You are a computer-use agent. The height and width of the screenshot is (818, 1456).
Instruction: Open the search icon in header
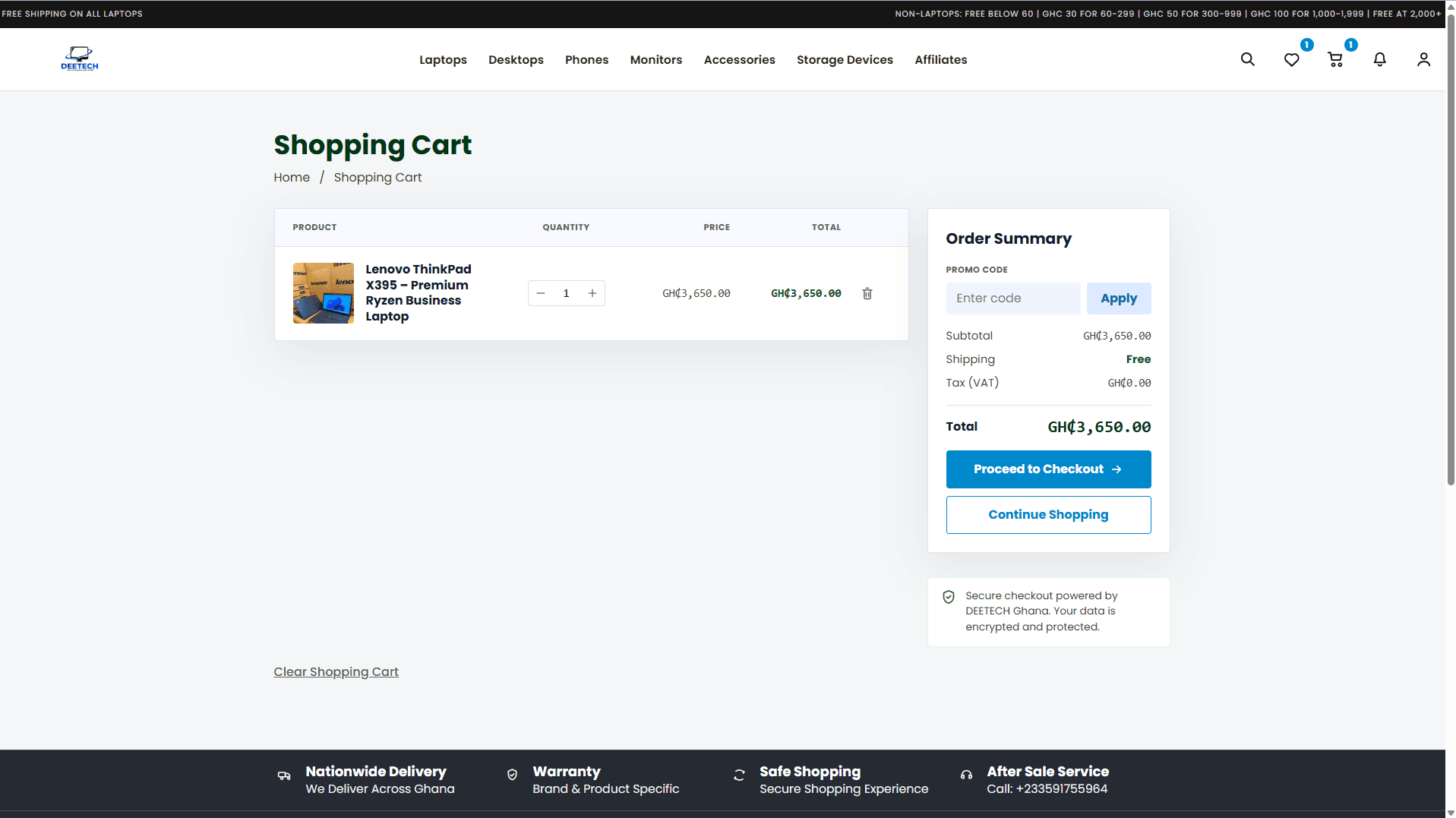(1247, 59)
